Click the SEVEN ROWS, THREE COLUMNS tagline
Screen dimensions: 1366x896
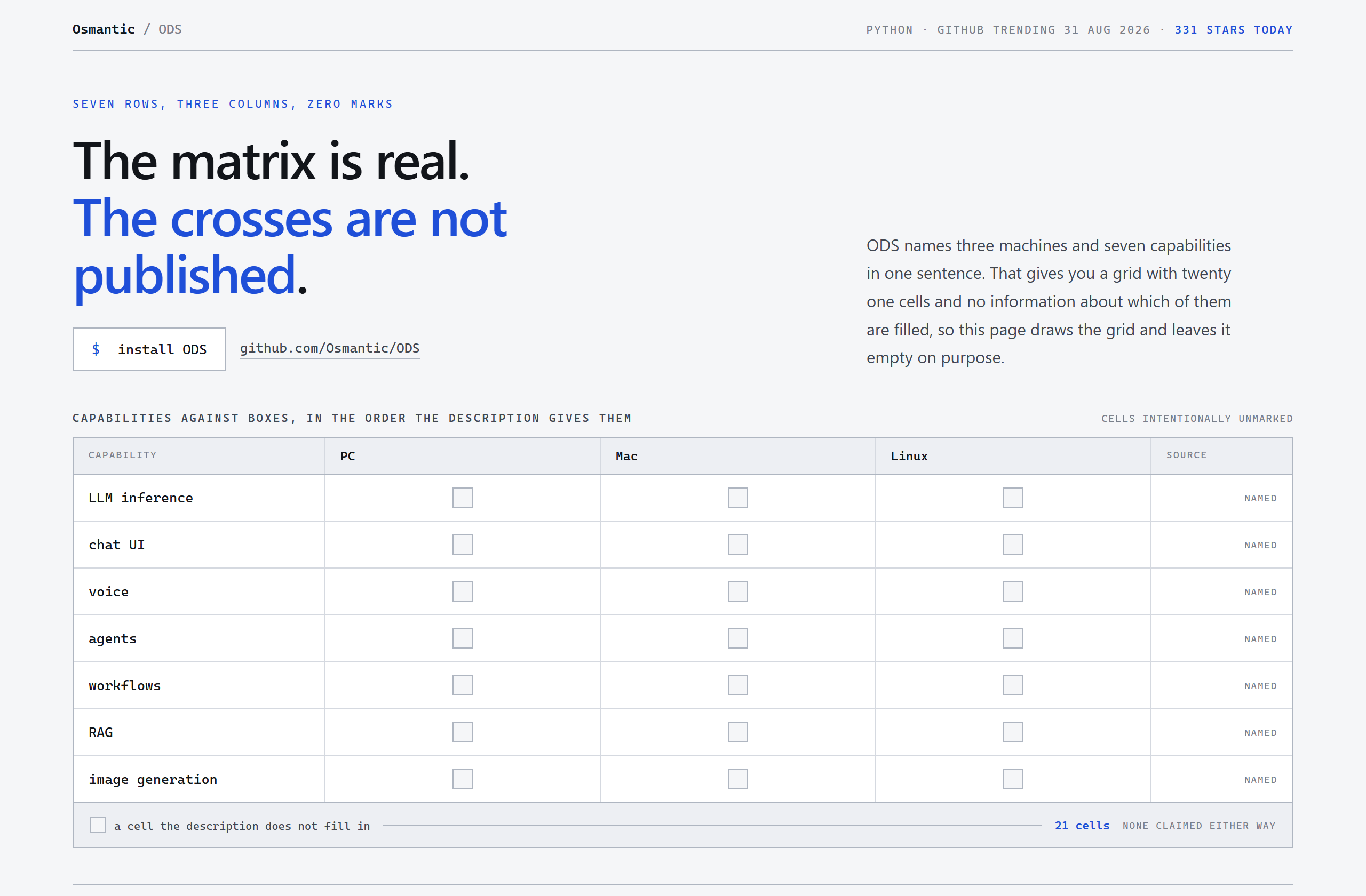233,104
